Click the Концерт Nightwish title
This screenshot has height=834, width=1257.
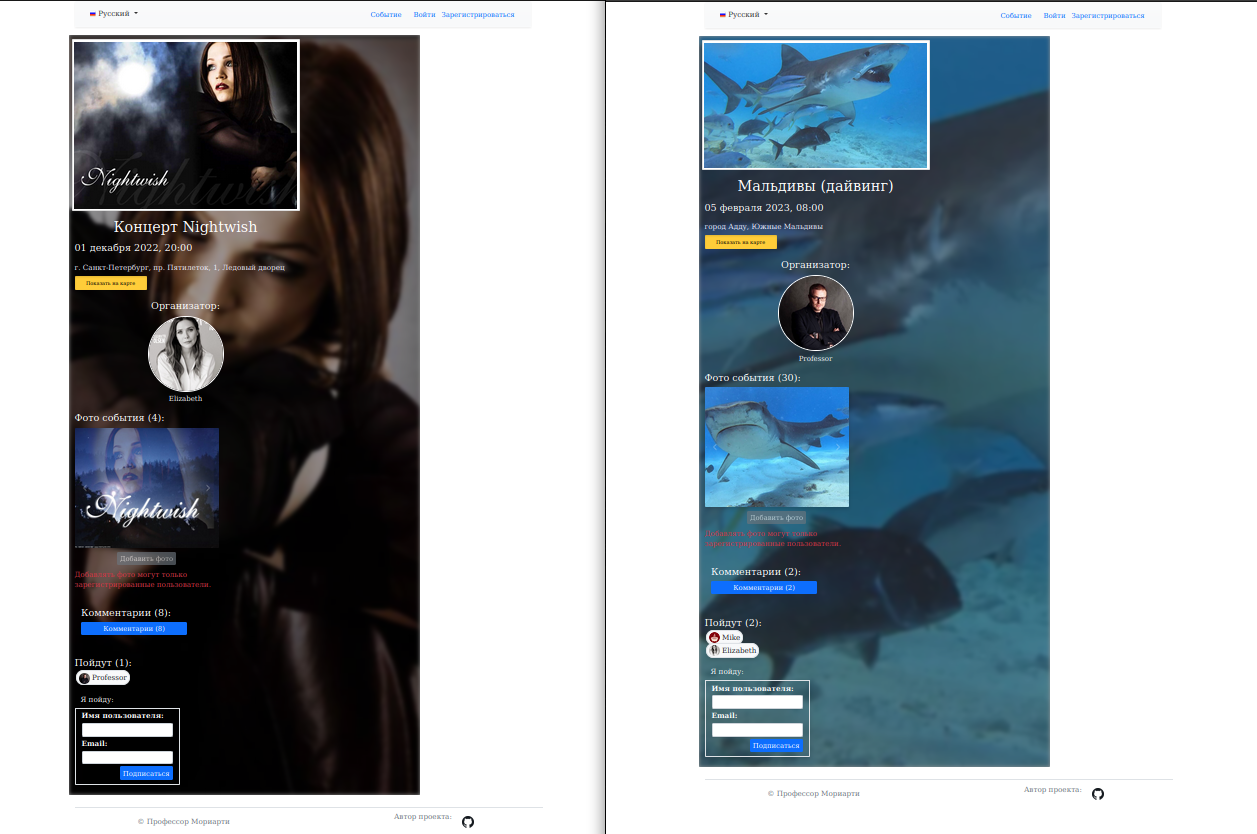tap(186, 227)
